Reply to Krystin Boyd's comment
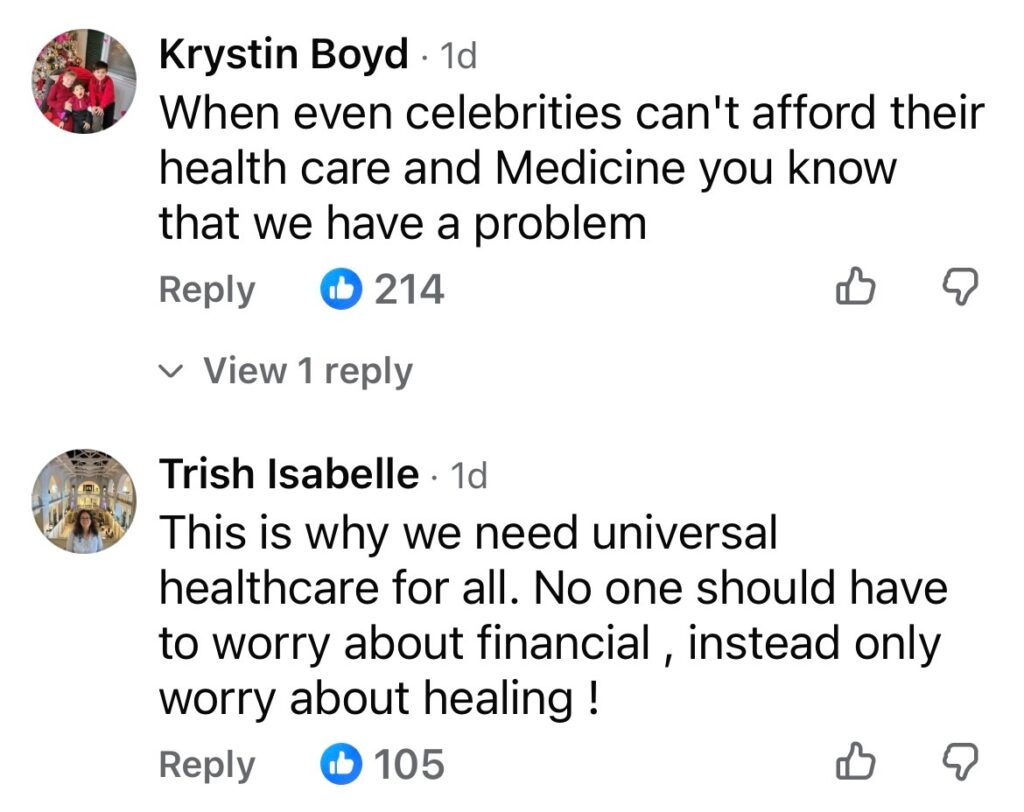Viewport: 1024px width, 812px height. pos(207,290)
